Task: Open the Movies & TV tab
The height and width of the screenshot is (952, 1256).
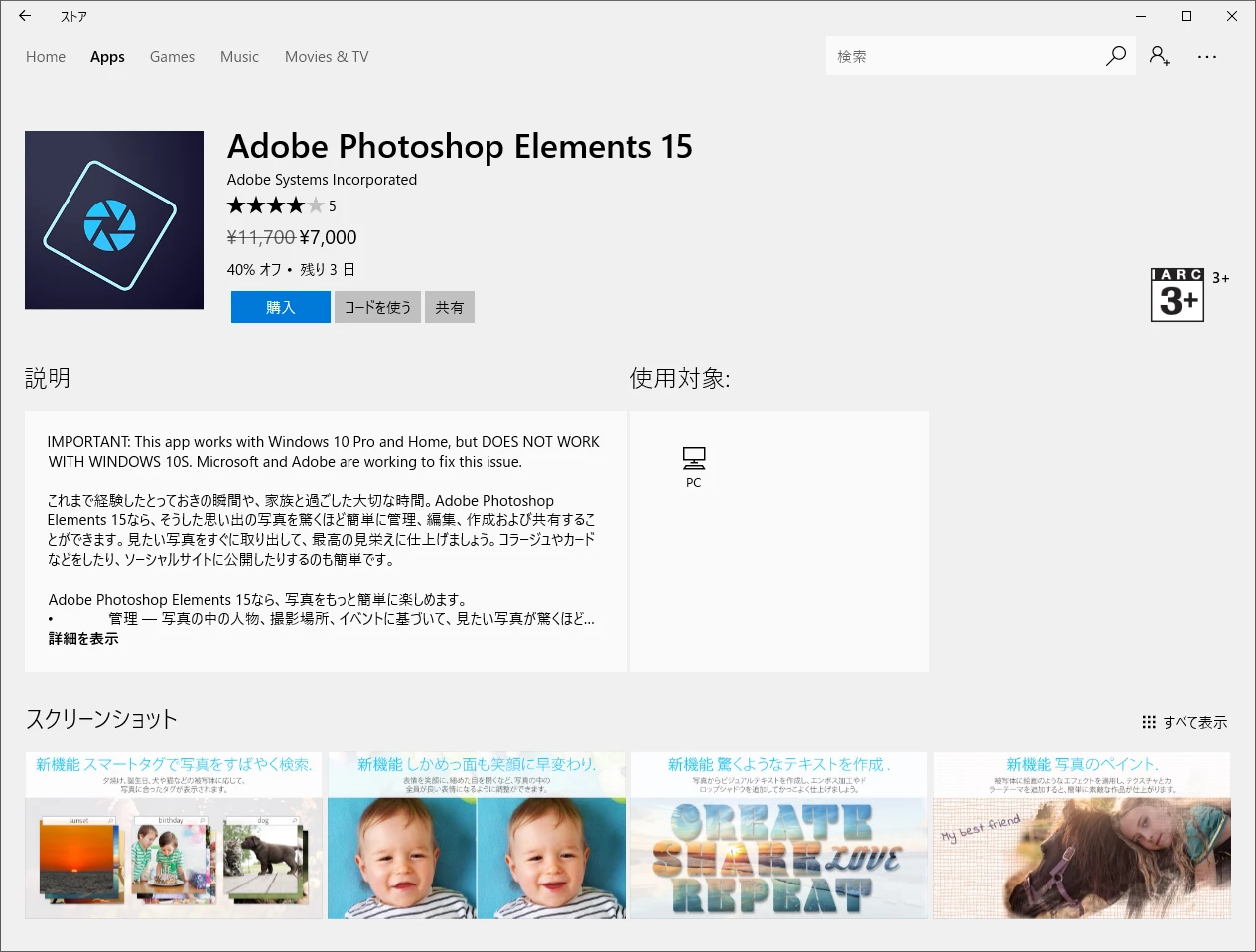Action: [x=327, y=57]
